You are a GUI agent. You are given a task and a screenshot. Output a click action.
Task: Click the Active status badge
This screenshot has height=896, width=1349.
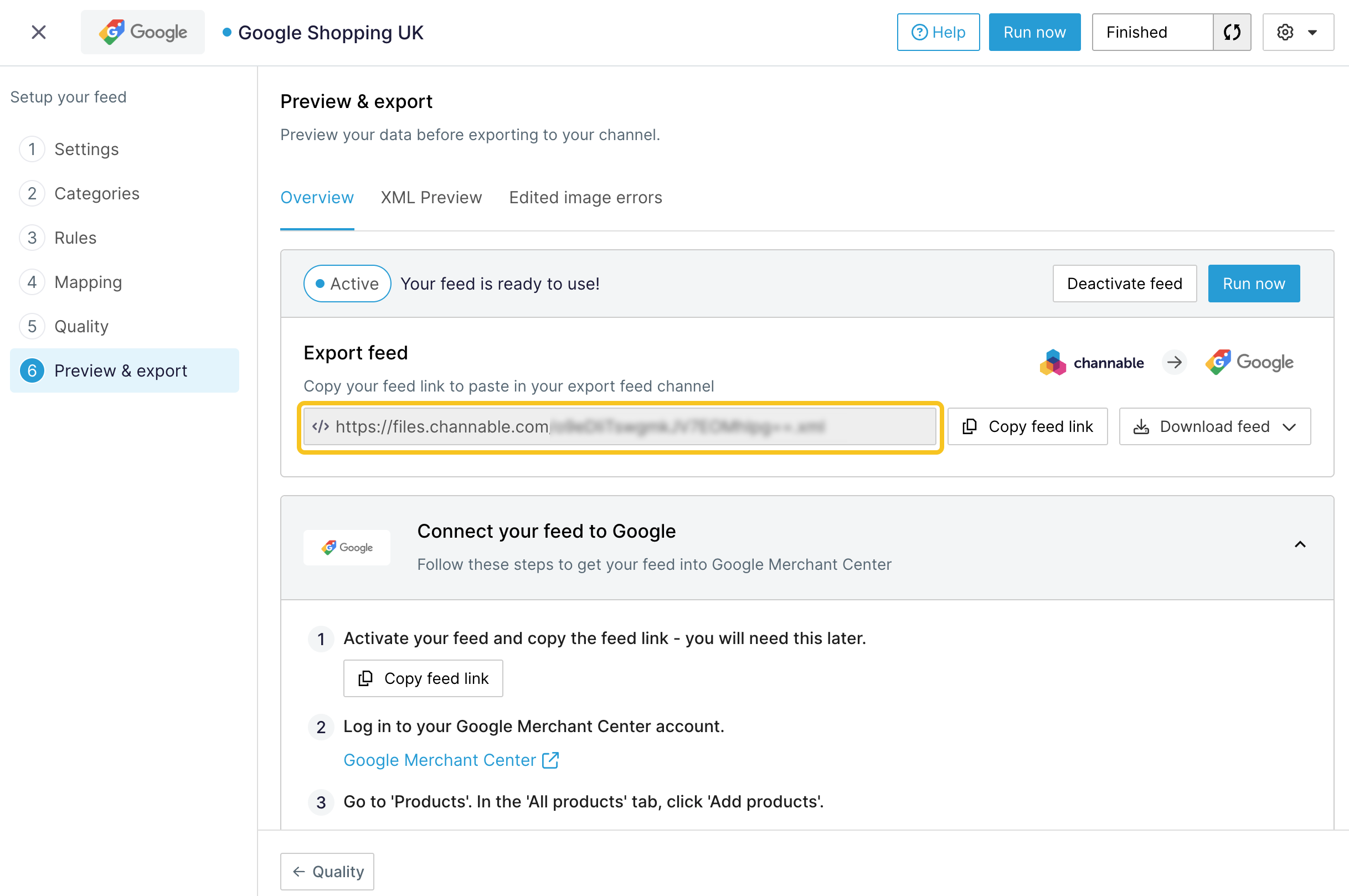click(347, 284)
